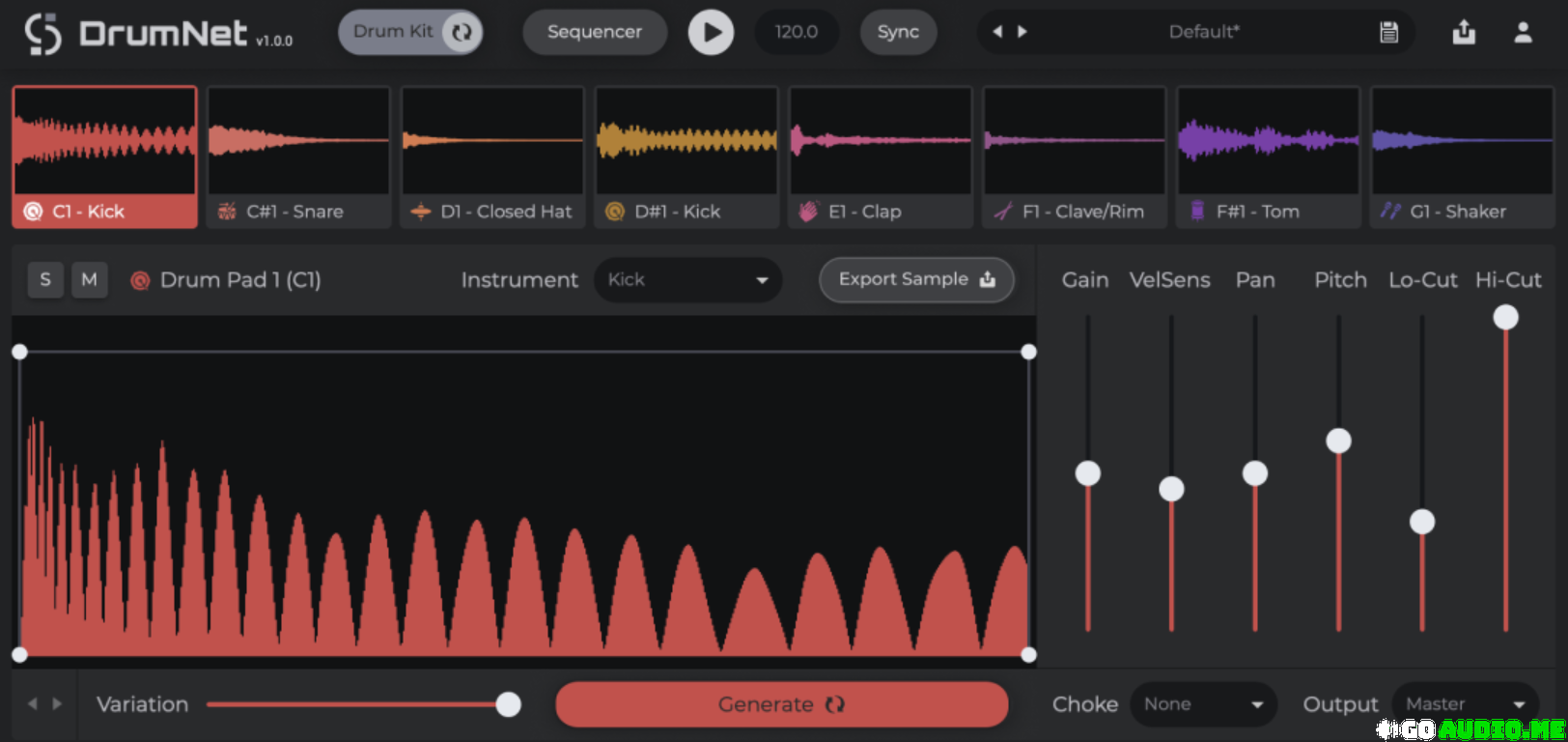This screenshot has height=742, width=1568.
Task: Click the Pan slider handle
Action: (1255, 473)
